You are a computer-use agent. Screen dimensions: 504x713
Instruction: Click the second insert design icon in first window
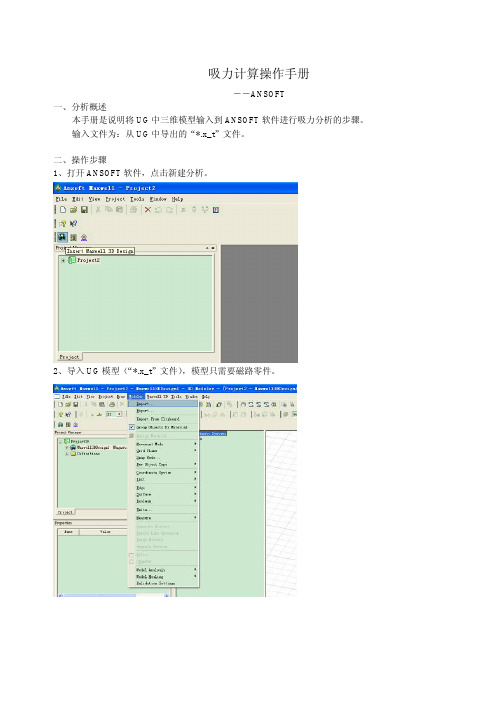click(x=73, y=237)
